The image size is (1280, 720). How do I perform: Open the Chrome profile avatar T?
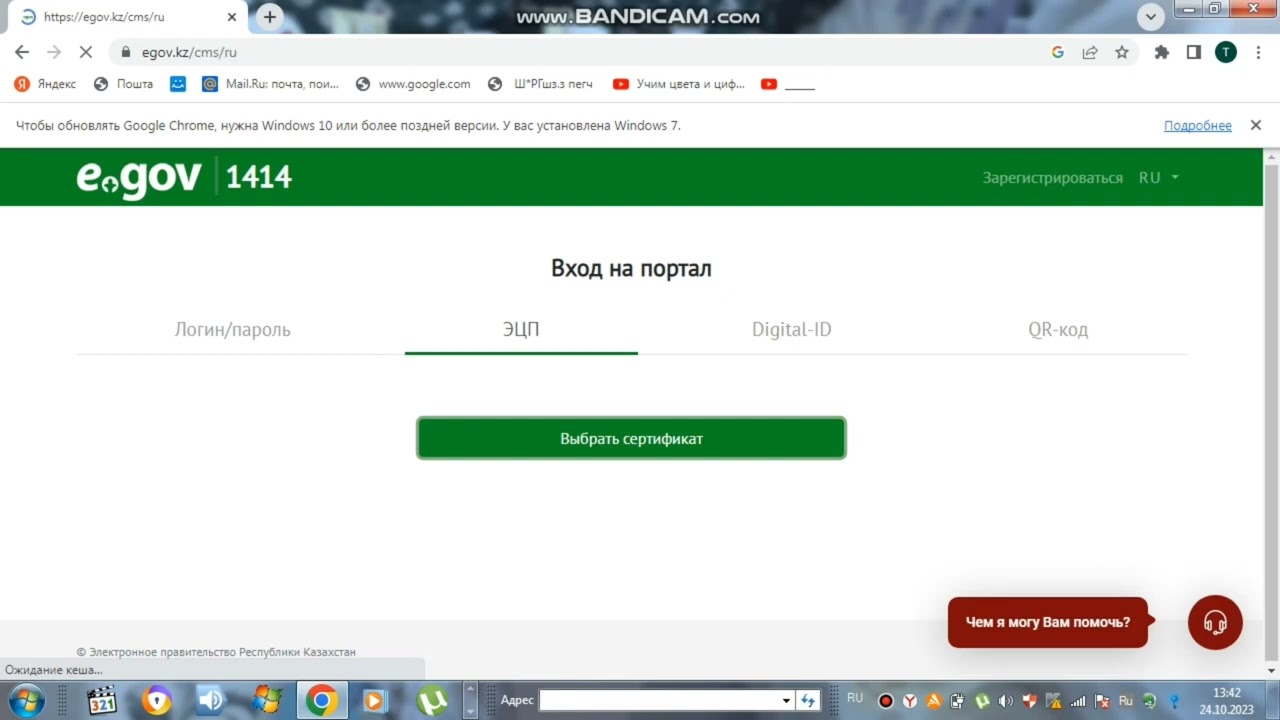(1226, 52)
